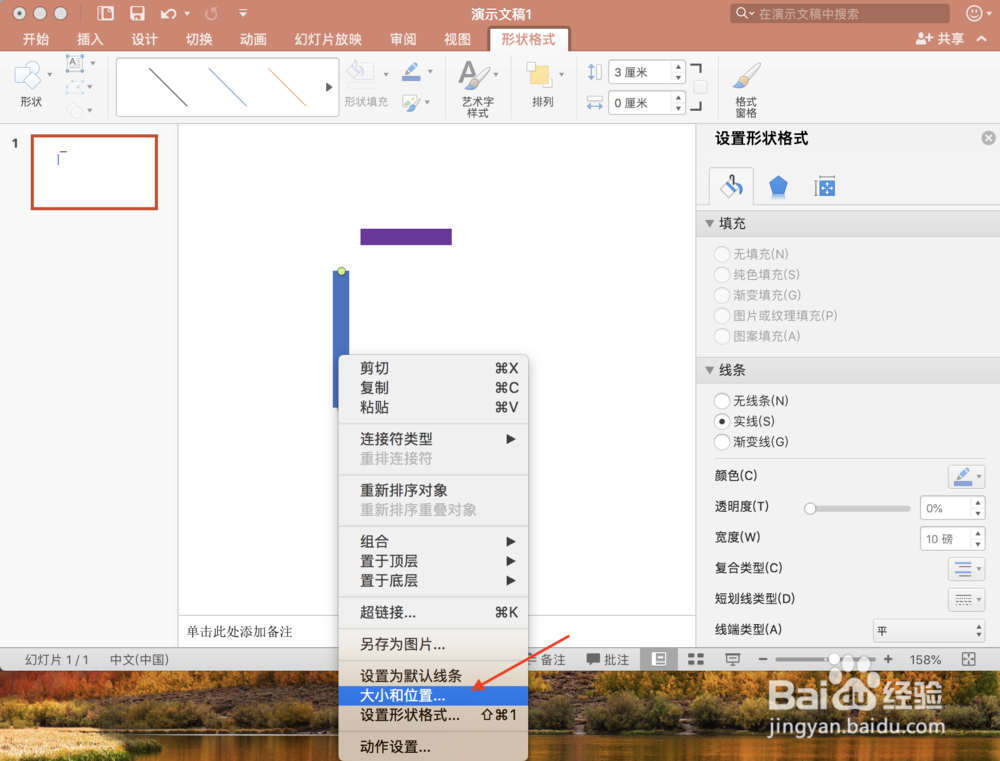Open the line Color (颜色) dropdown
1000x761 pixels.
point(966,476)
